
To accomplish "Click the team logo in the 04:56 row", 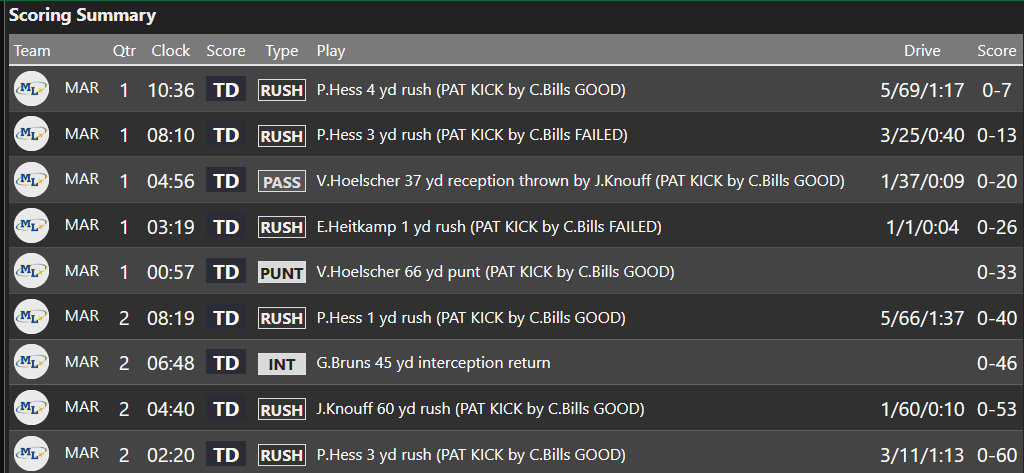I will (31, 180).
